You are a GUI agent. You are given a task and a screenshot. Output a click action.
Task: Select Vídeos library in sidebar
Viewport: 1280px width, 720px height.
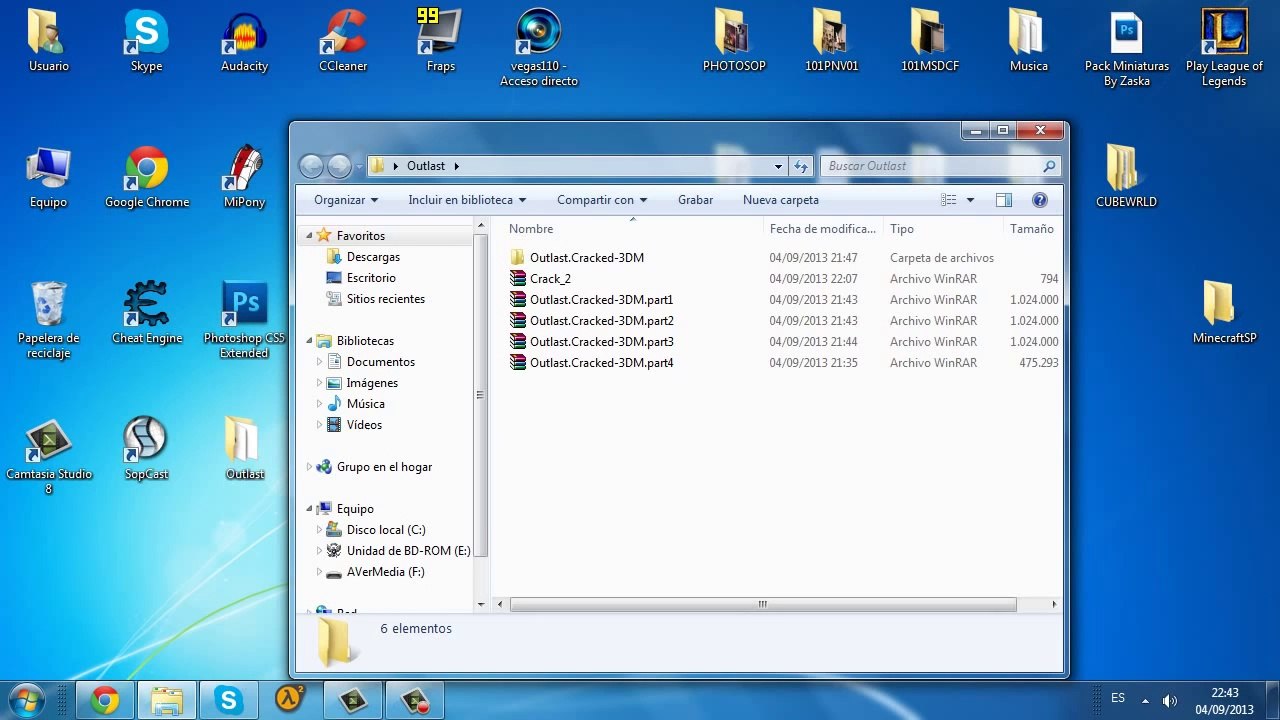tap(364, 425)
